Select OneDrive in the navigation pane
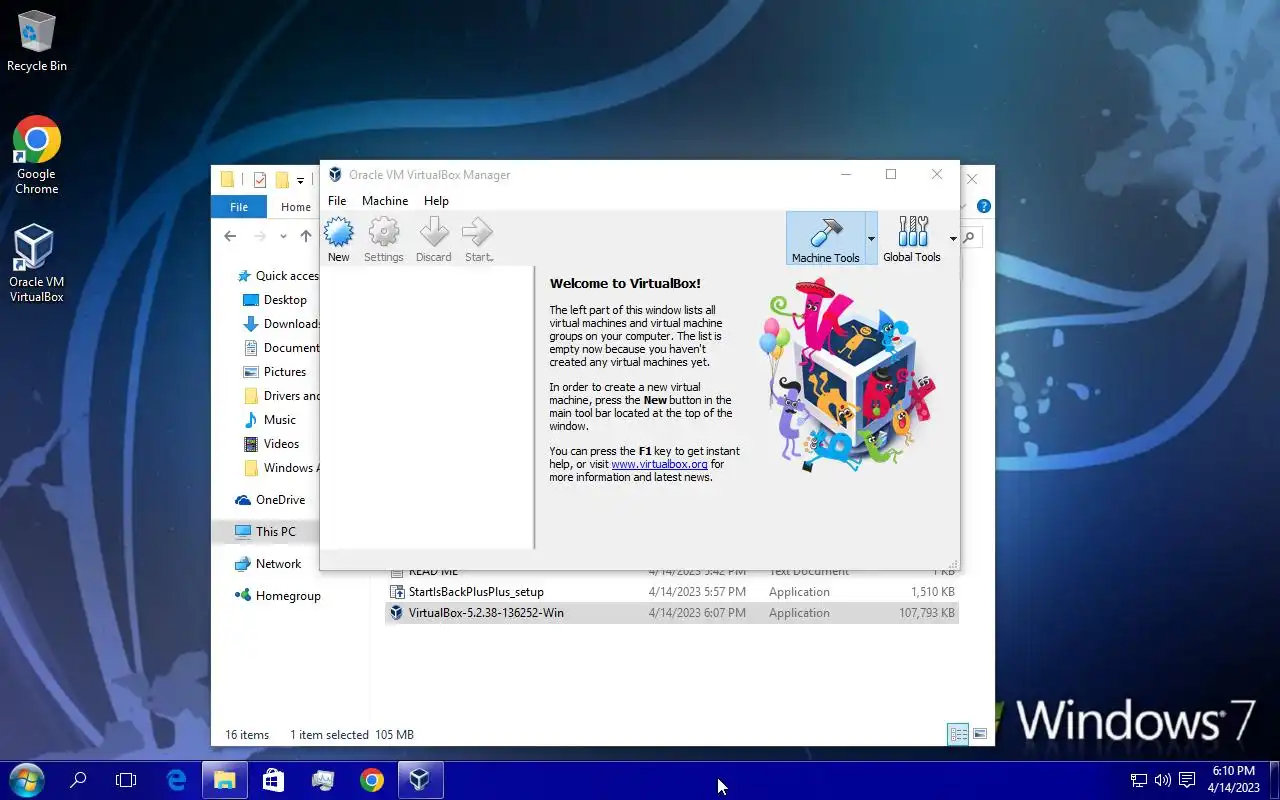 click(270, 500)
